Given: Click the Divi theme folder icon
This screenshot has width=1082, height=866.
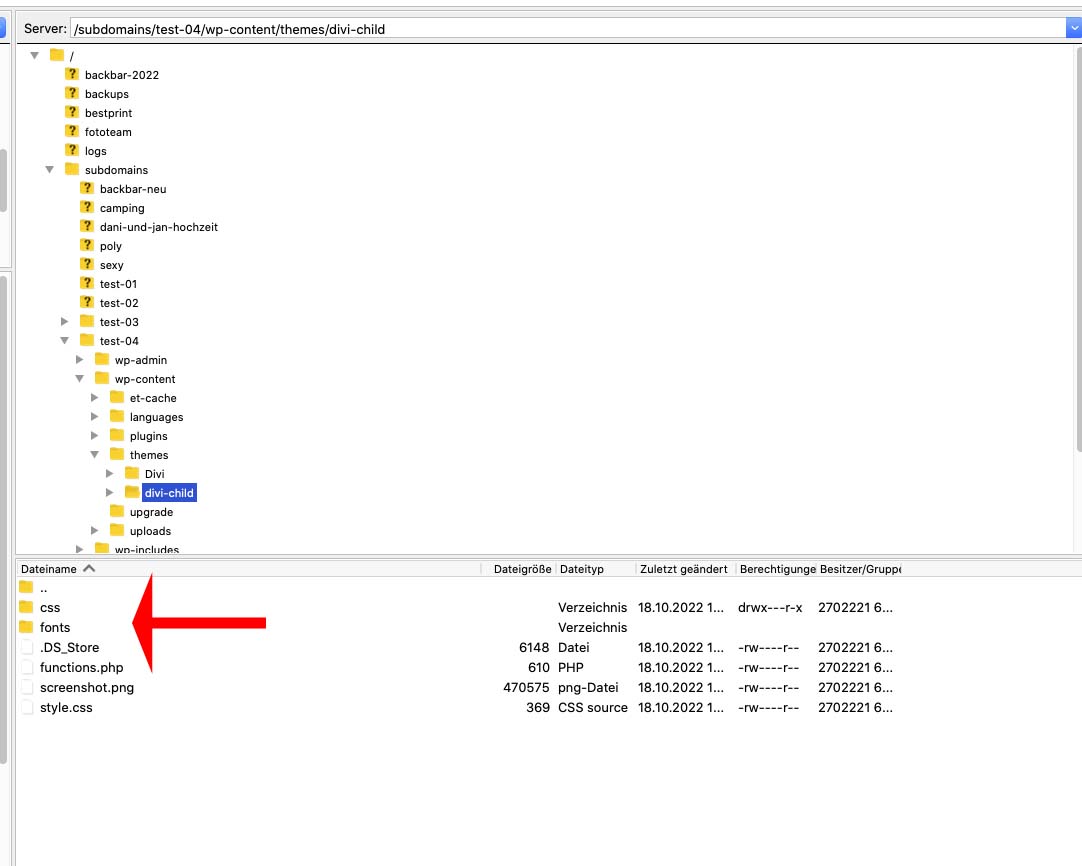Looking at the screenshot, I should coord(132,474).
